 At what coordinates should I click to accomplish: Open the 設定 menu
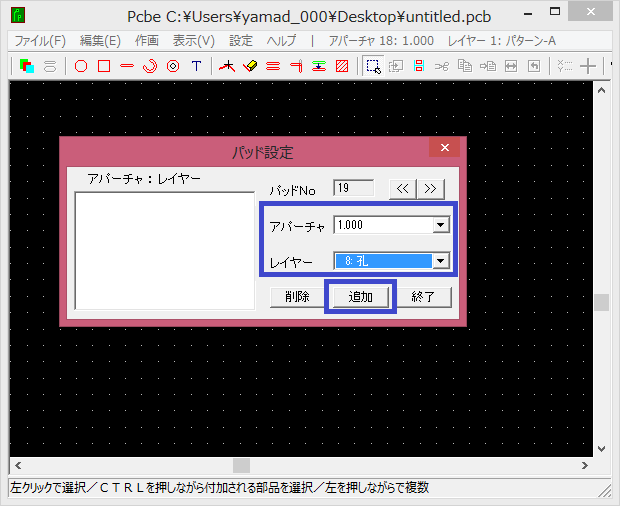[x=241, y=41]
